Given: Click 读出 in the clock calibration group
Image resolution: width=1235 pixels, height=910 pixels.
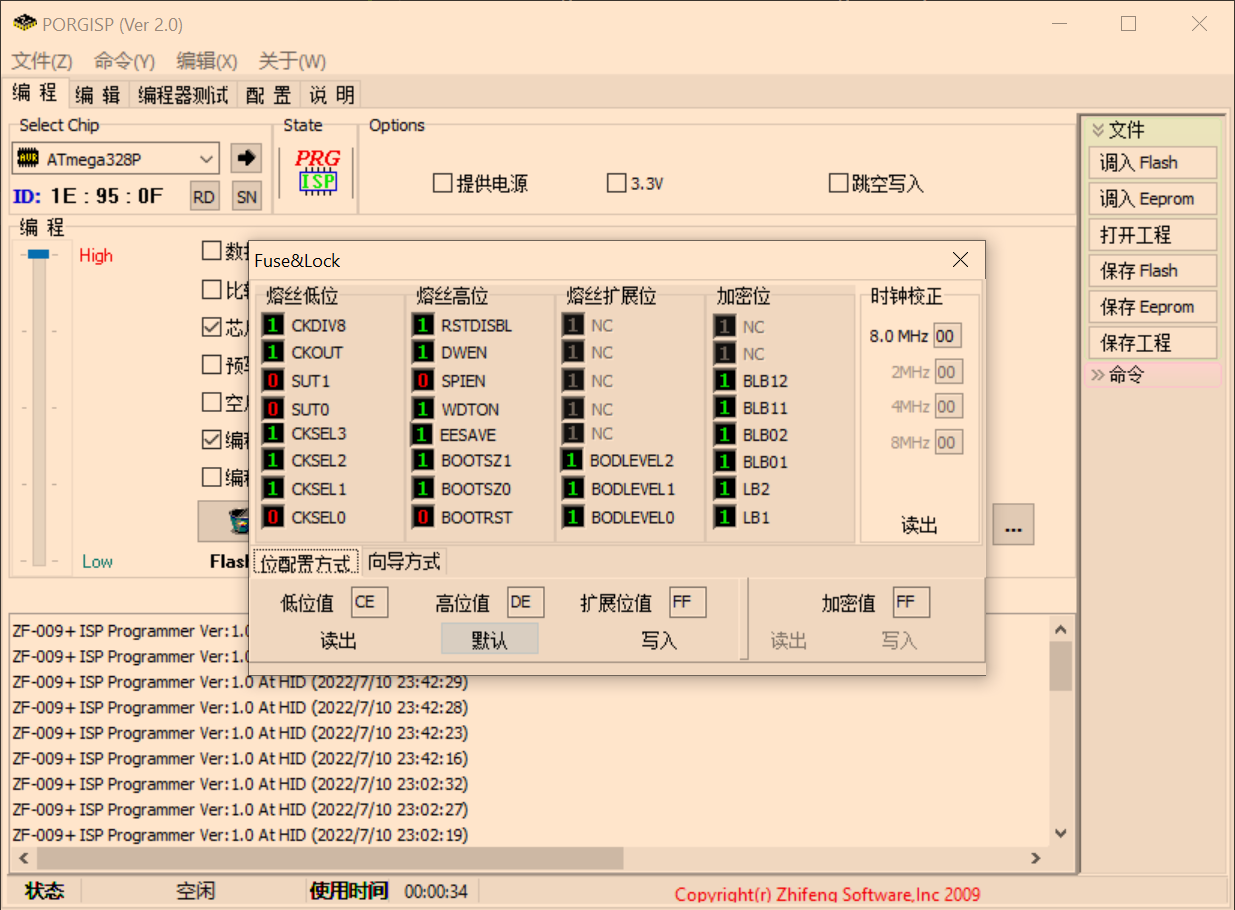Looking at the screenshot, I should pos(919,525).
